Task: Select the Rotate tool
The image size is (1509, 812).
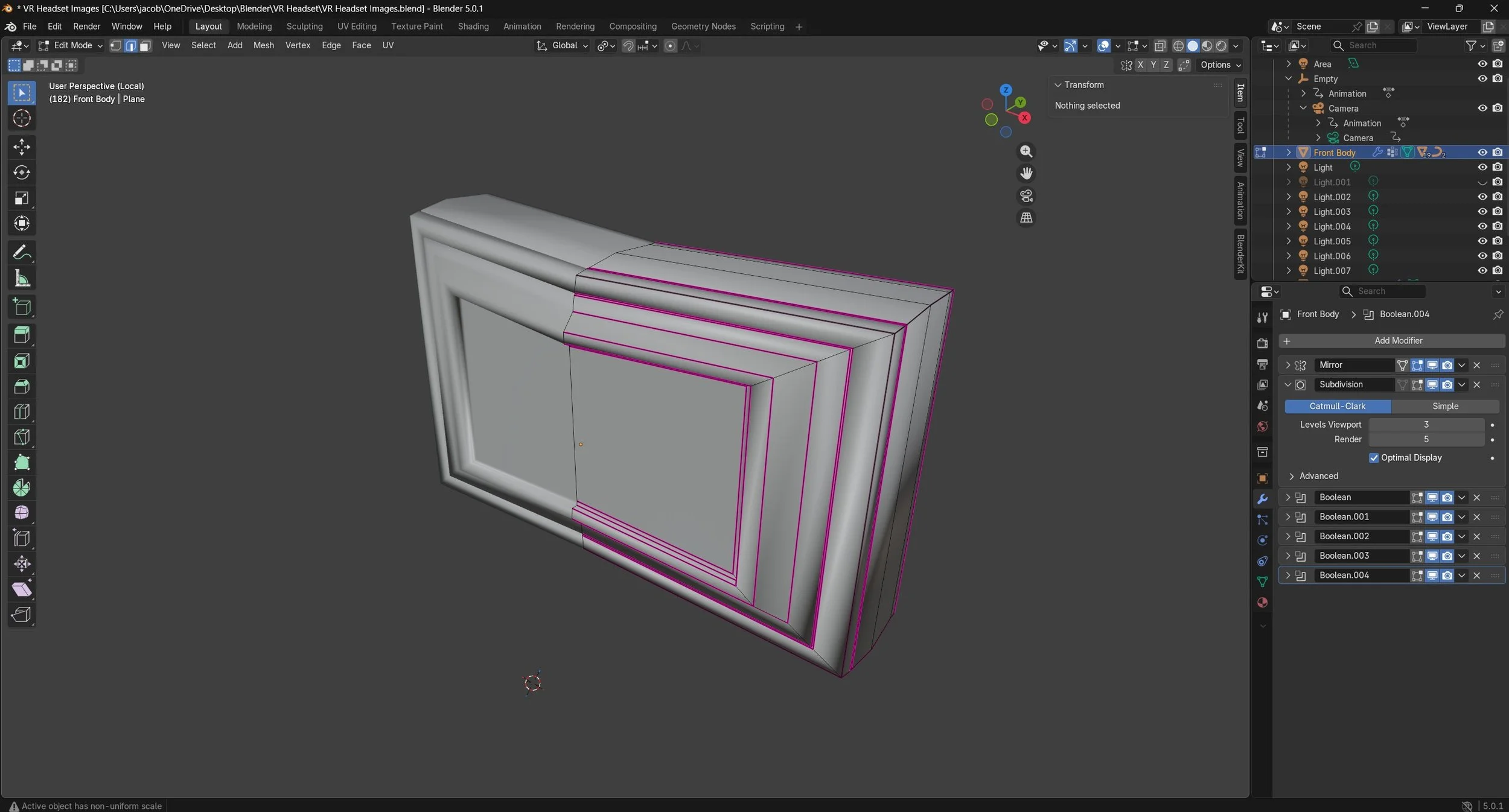Action: [x=22, y=173]
